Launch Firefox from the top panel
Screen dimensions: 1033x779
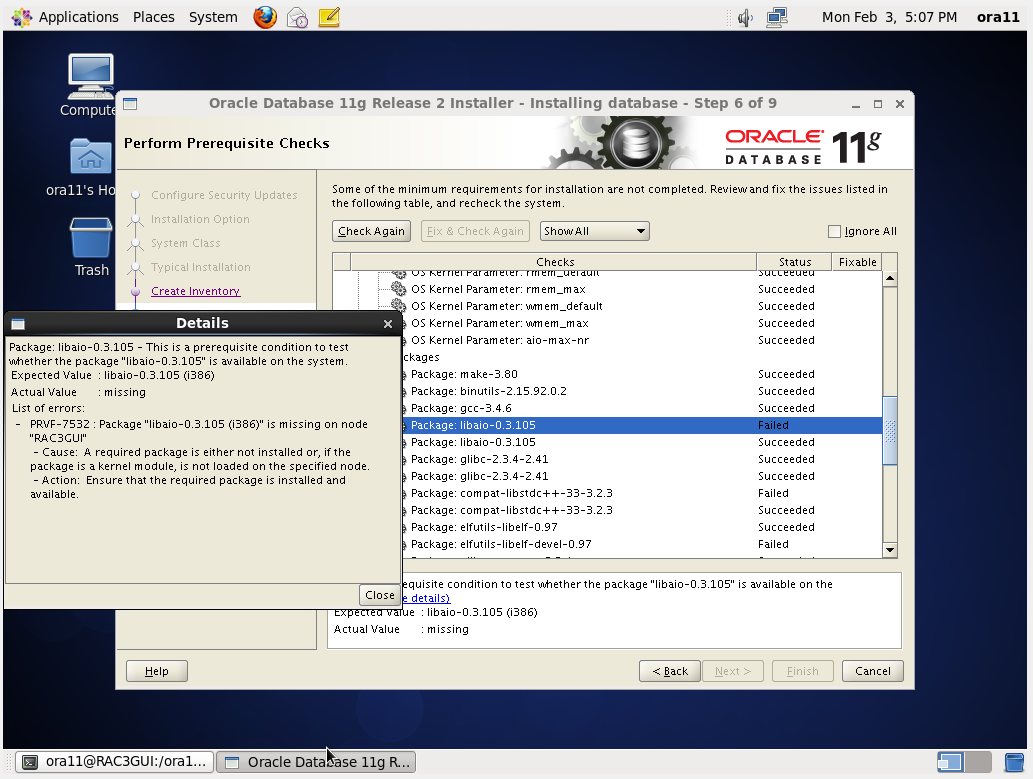(x=265, y=17)
